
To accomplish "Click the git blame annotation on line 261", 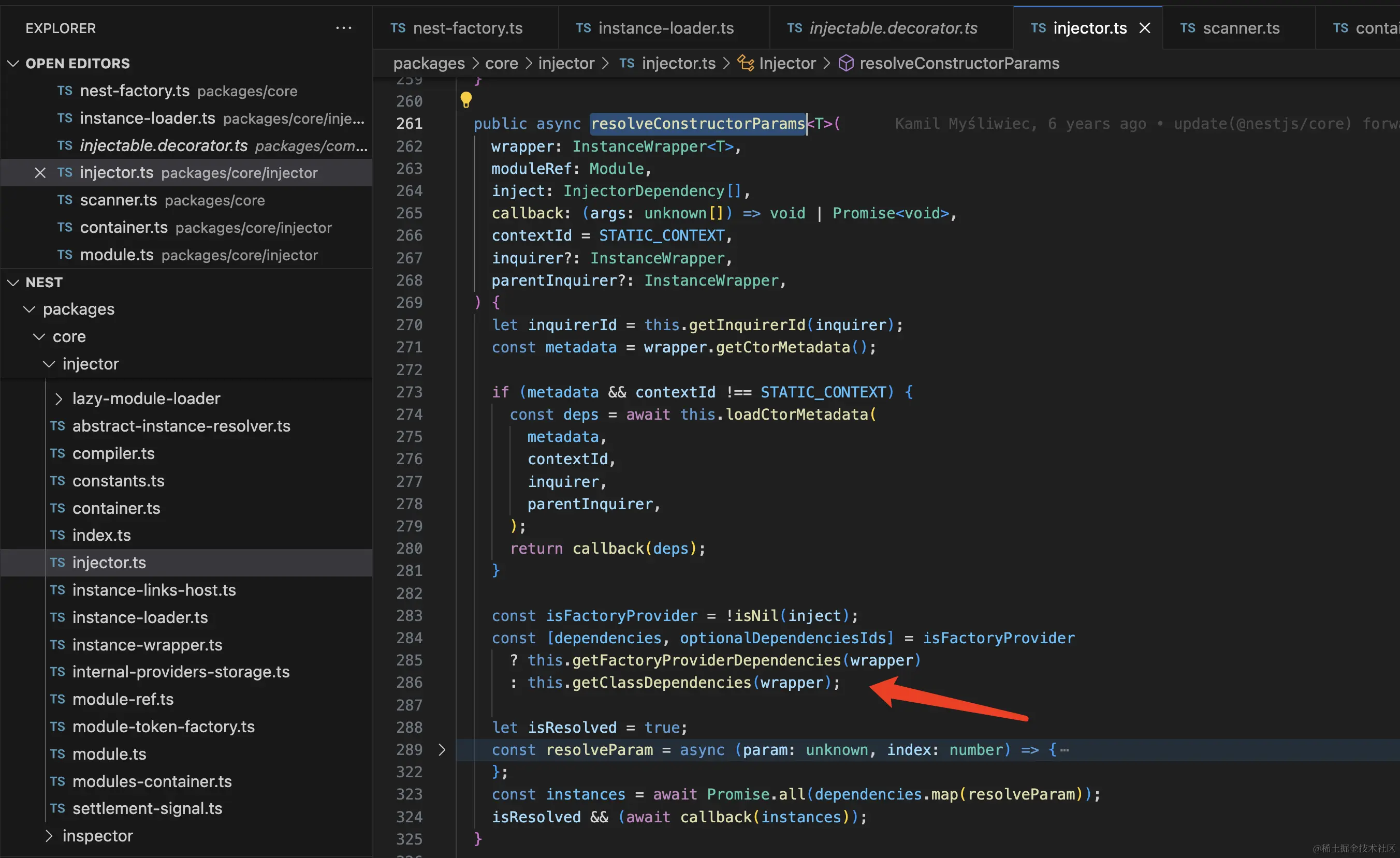I will click(1147, 123).
